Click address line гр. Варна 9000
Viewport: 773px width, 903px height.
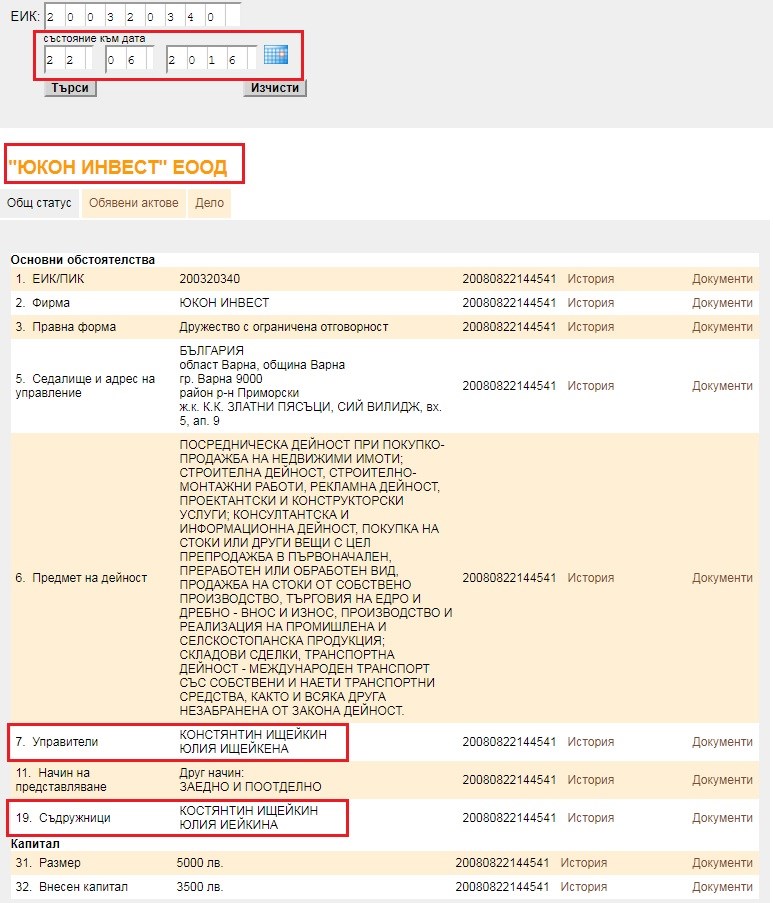point(221,379)
